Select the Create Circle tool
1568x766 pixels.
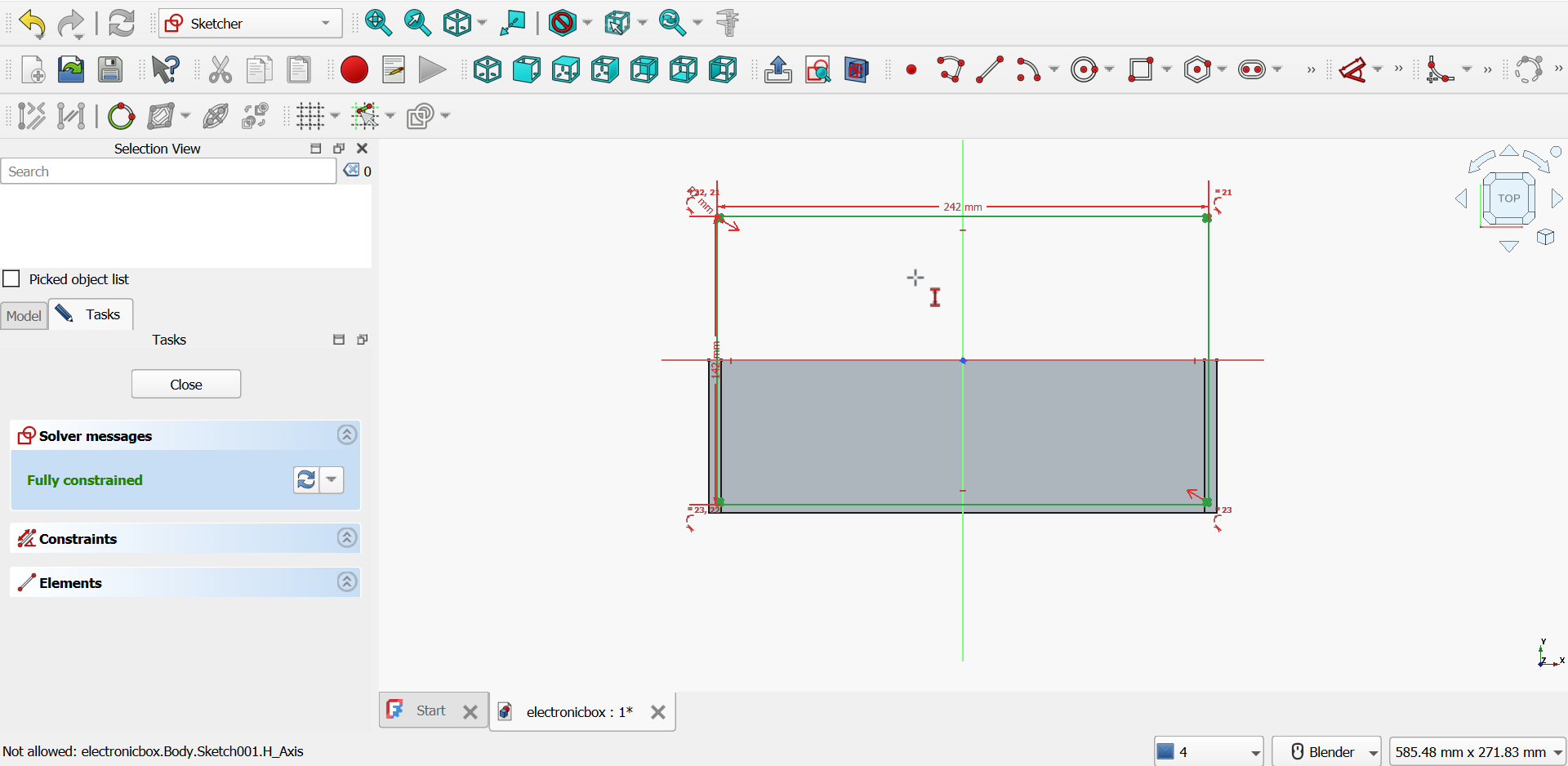1085,70
